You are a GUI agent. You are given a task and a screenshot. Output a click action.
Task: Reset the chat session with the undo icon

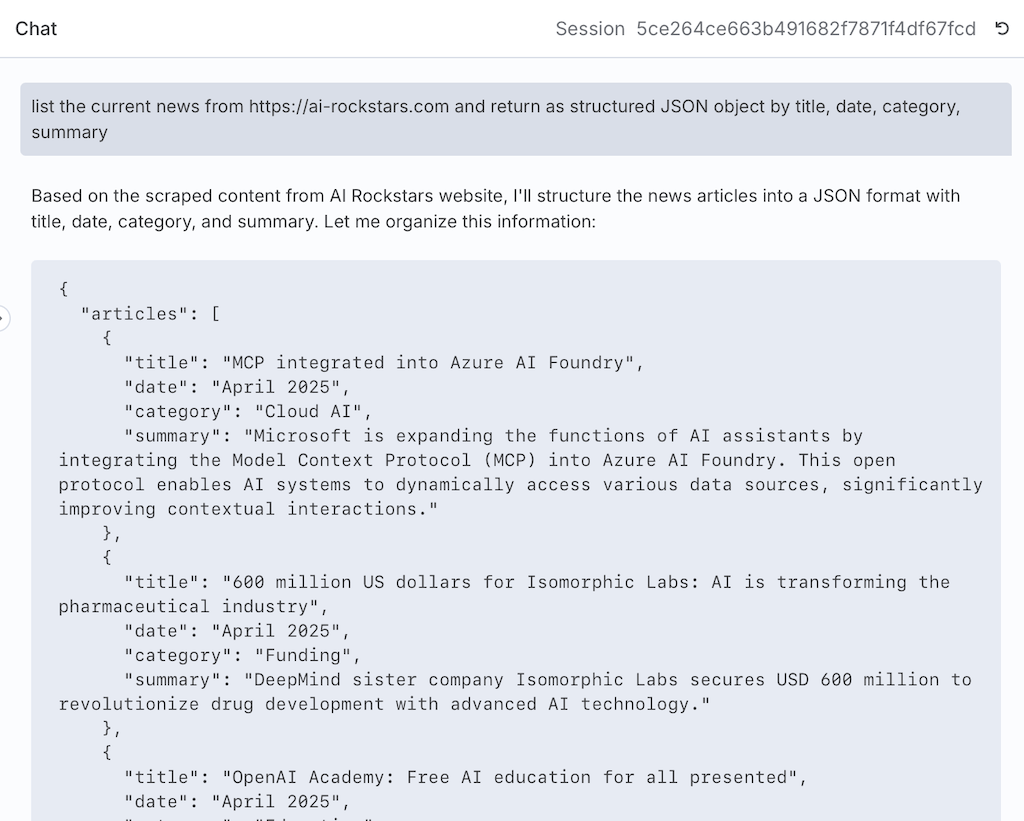(x=1002, y=29)
